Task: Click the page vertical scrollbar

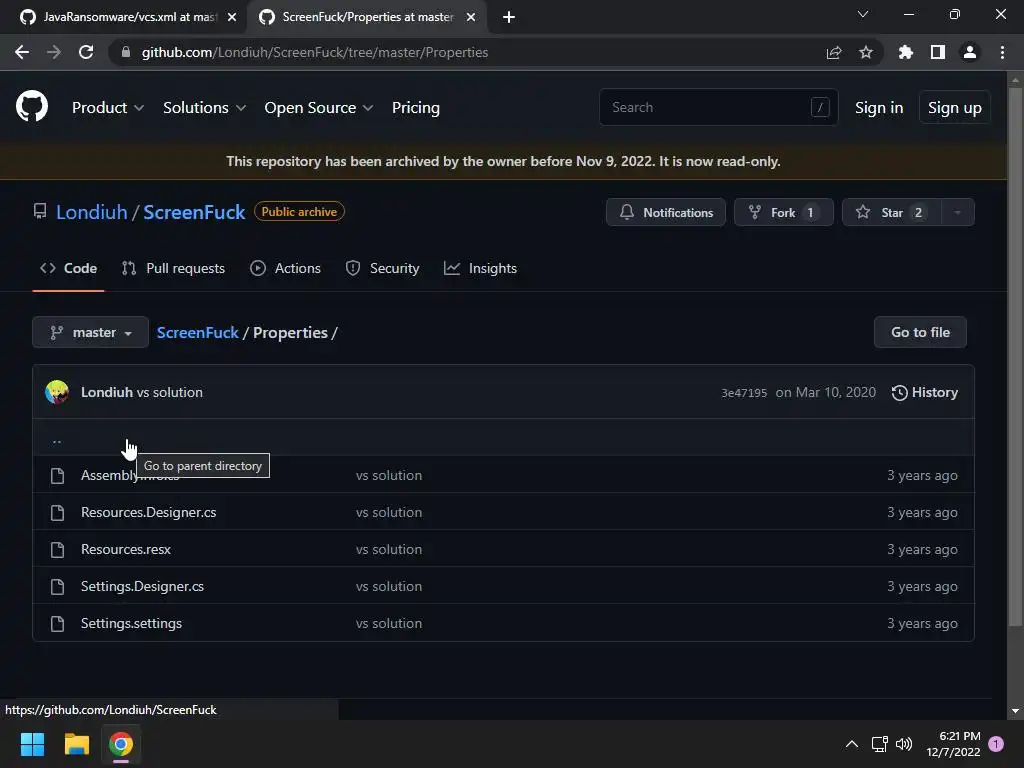Action: (1015, 356)
